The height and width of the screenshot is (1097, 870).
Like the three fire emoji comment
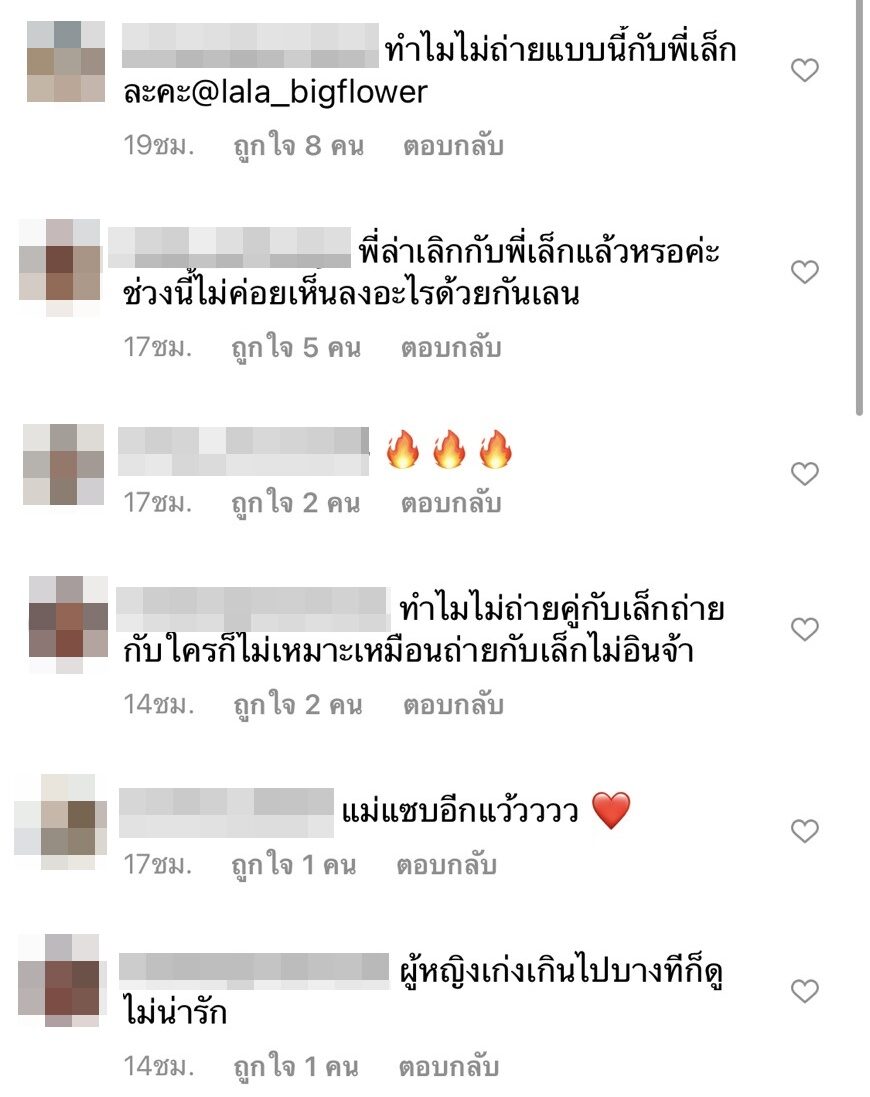tap(805, 474)
